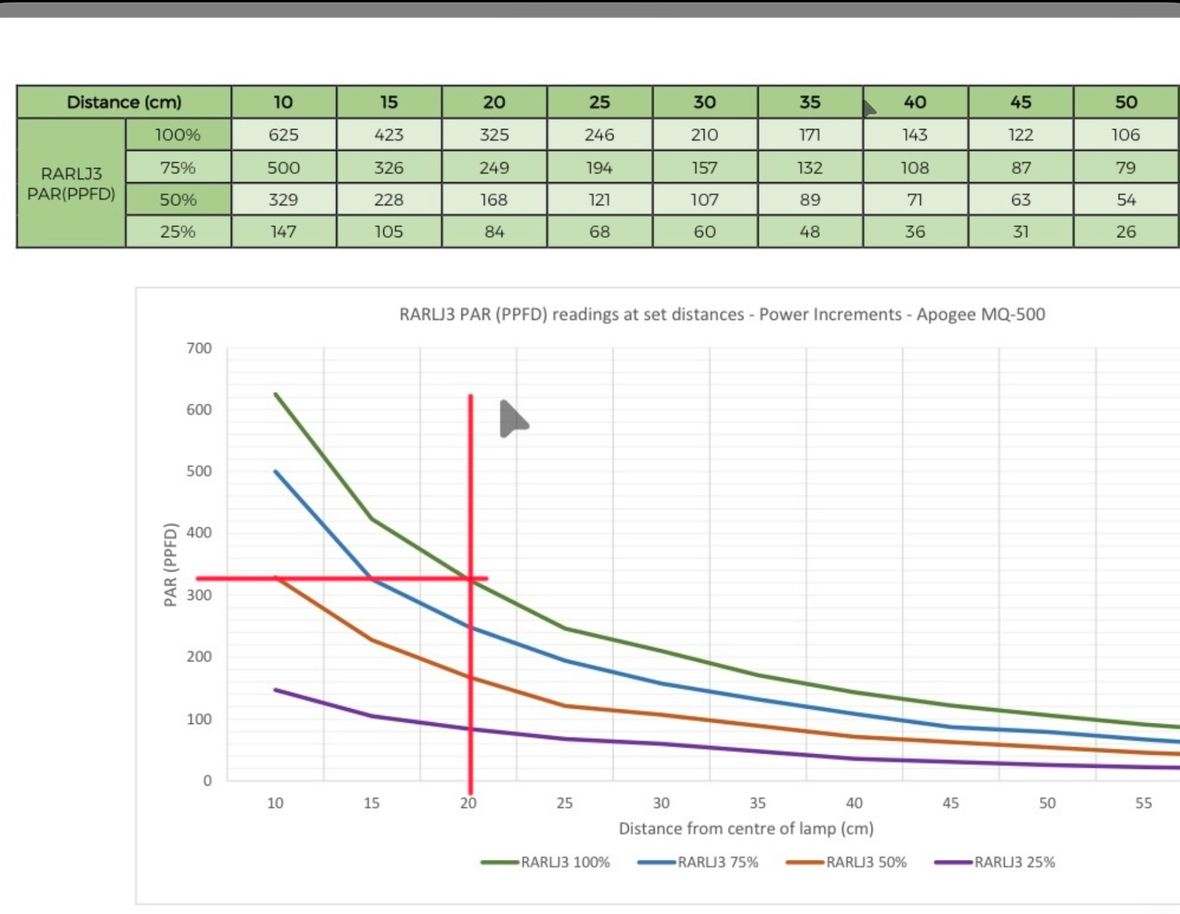Click the 700 tick on the y-axis

click(199, 348)
